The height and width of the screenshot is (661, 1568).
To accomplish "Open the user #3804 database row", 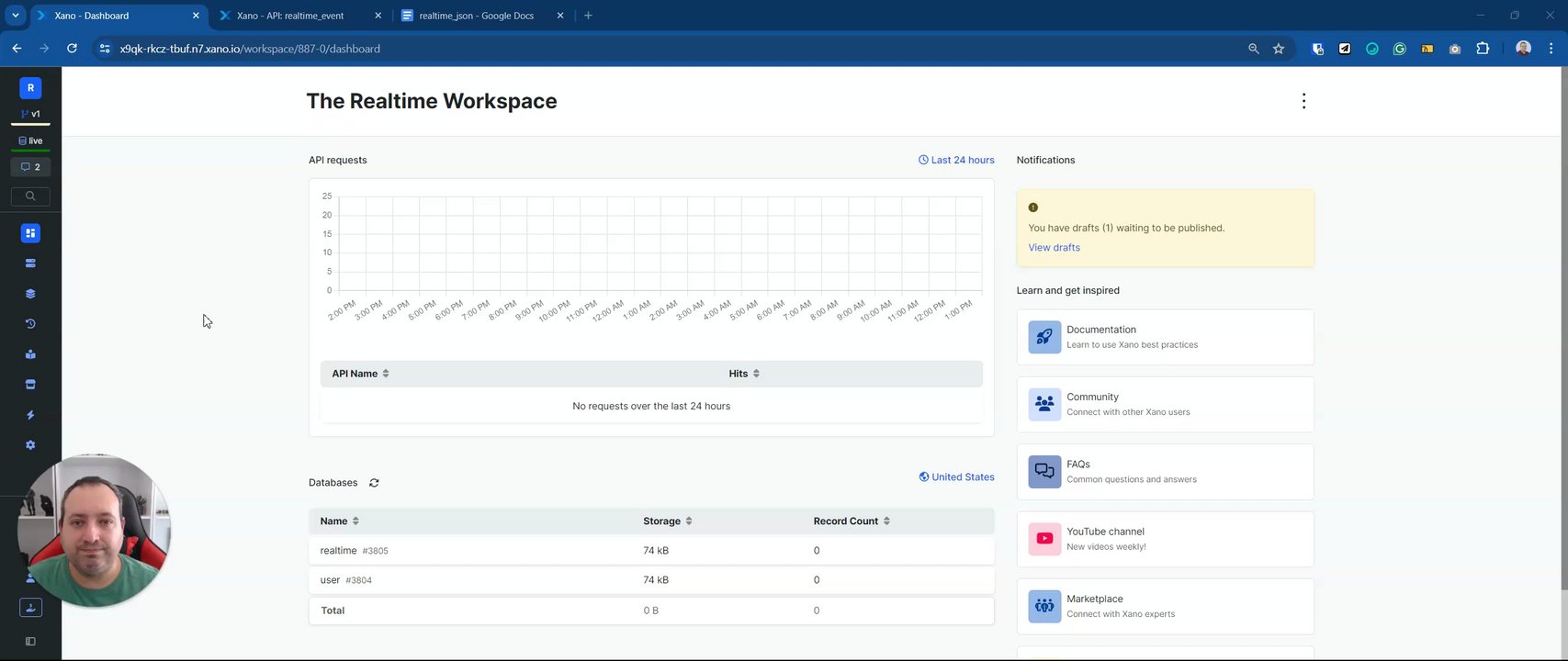I will (x=651, y=580).
